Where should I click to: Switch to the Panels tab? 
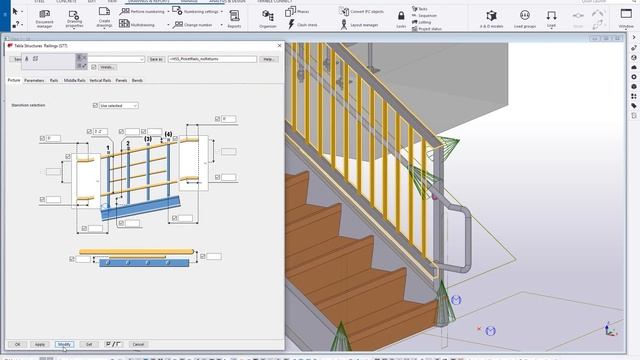[x=121, y=80]
